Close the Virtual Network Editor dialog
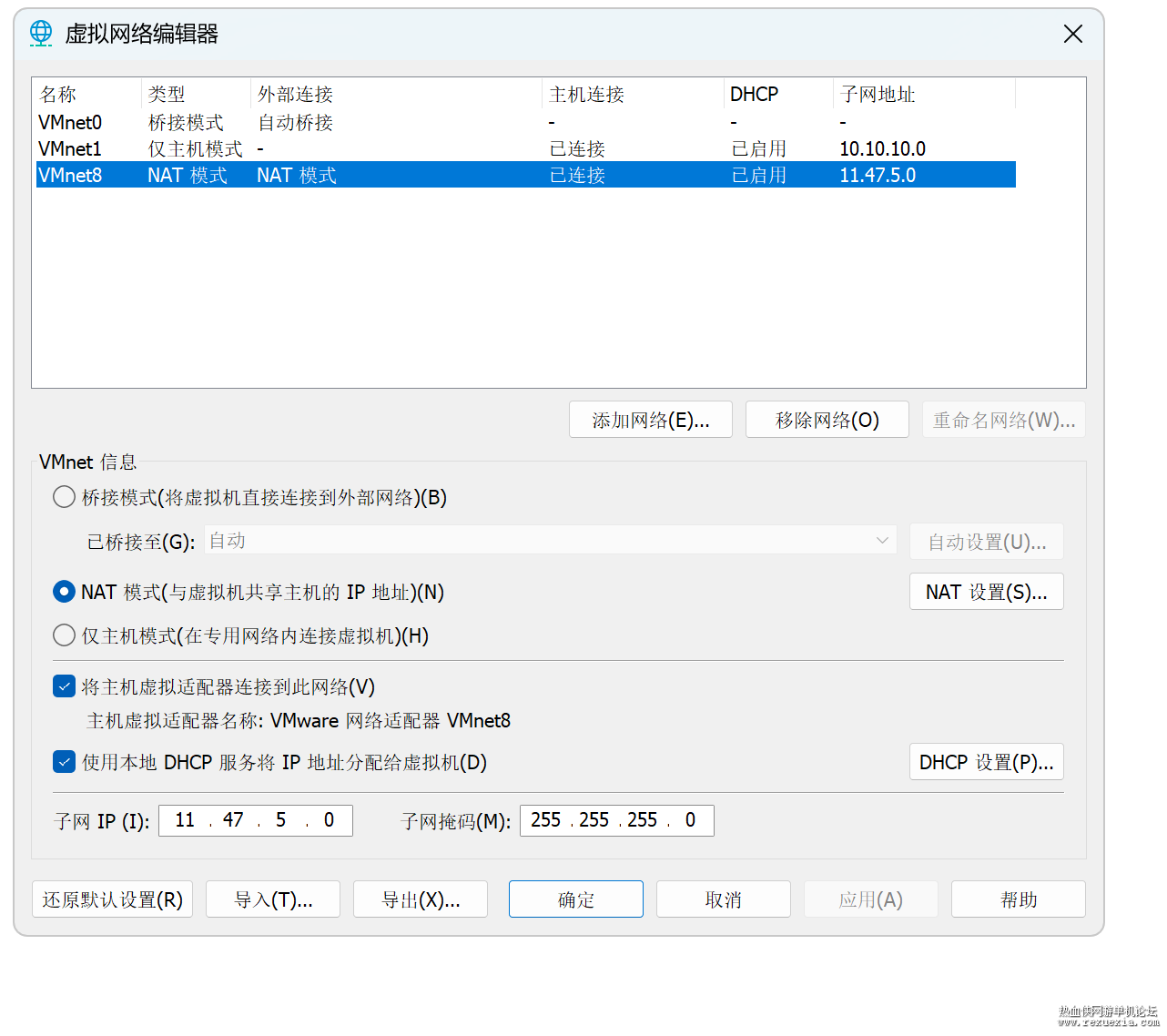 (x=1073, y=34)
